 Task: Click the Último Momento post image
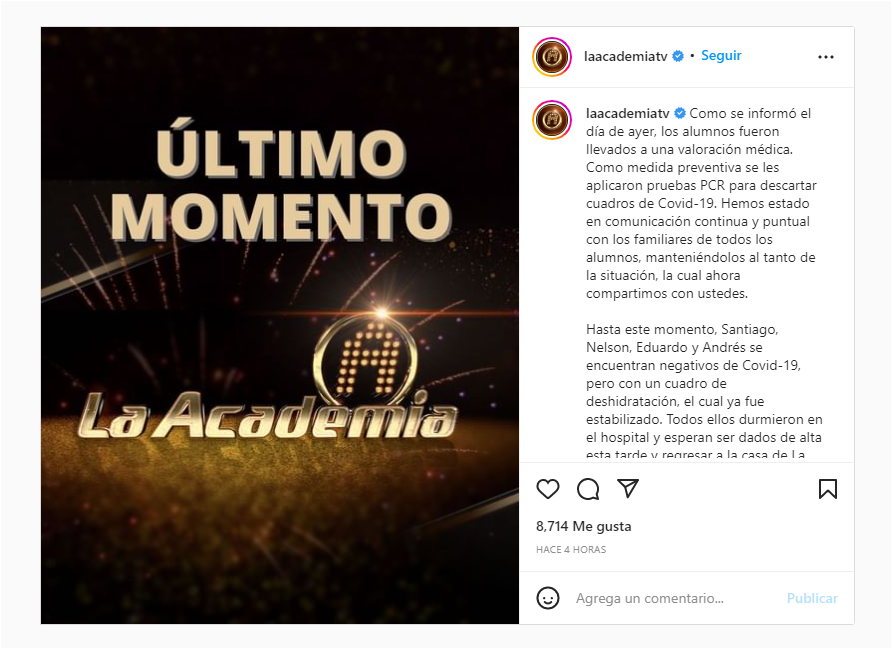click(280, 325)
